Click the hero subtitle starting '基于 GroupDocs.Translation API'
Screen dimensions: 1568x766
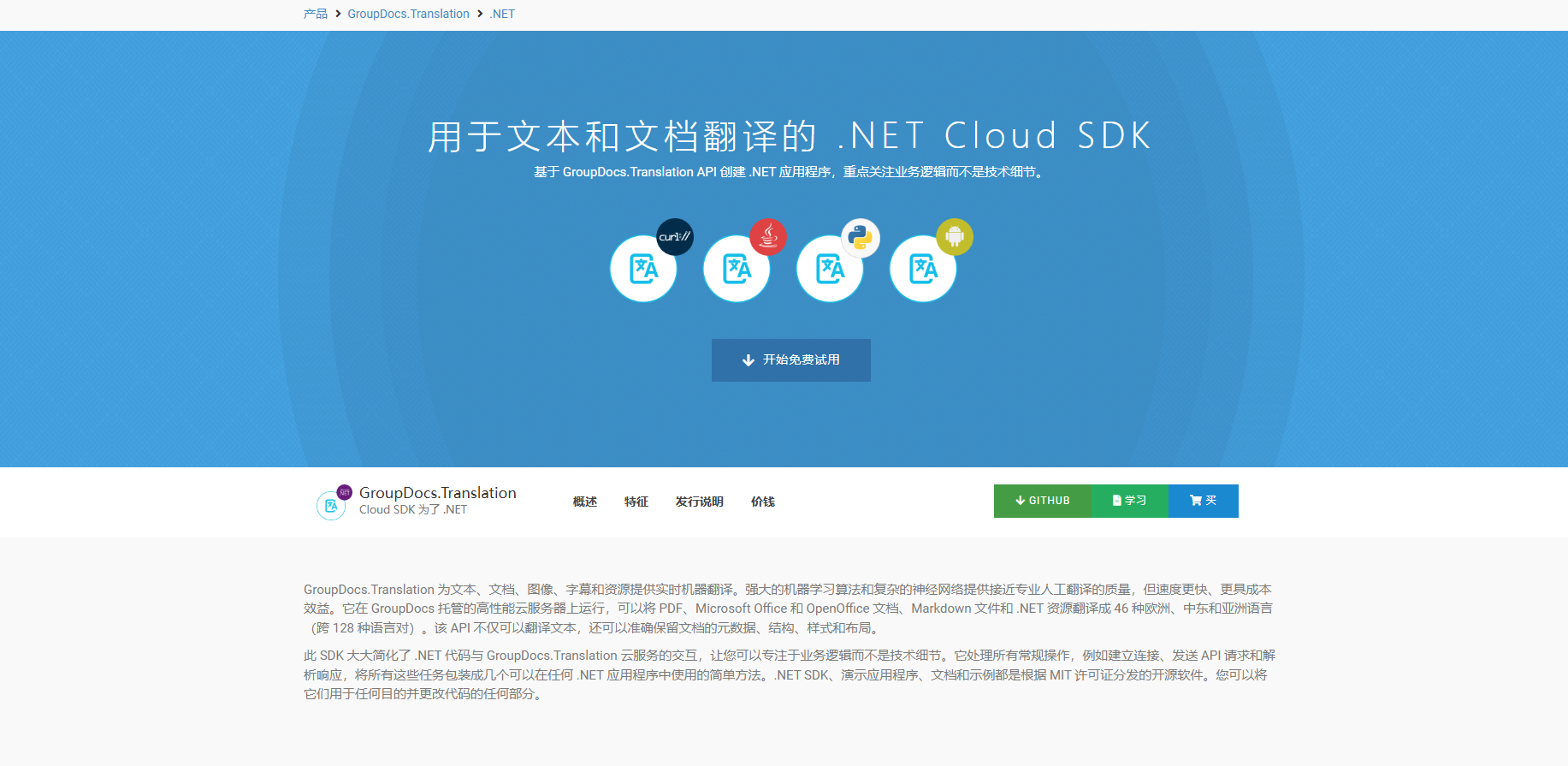[790, 172]
